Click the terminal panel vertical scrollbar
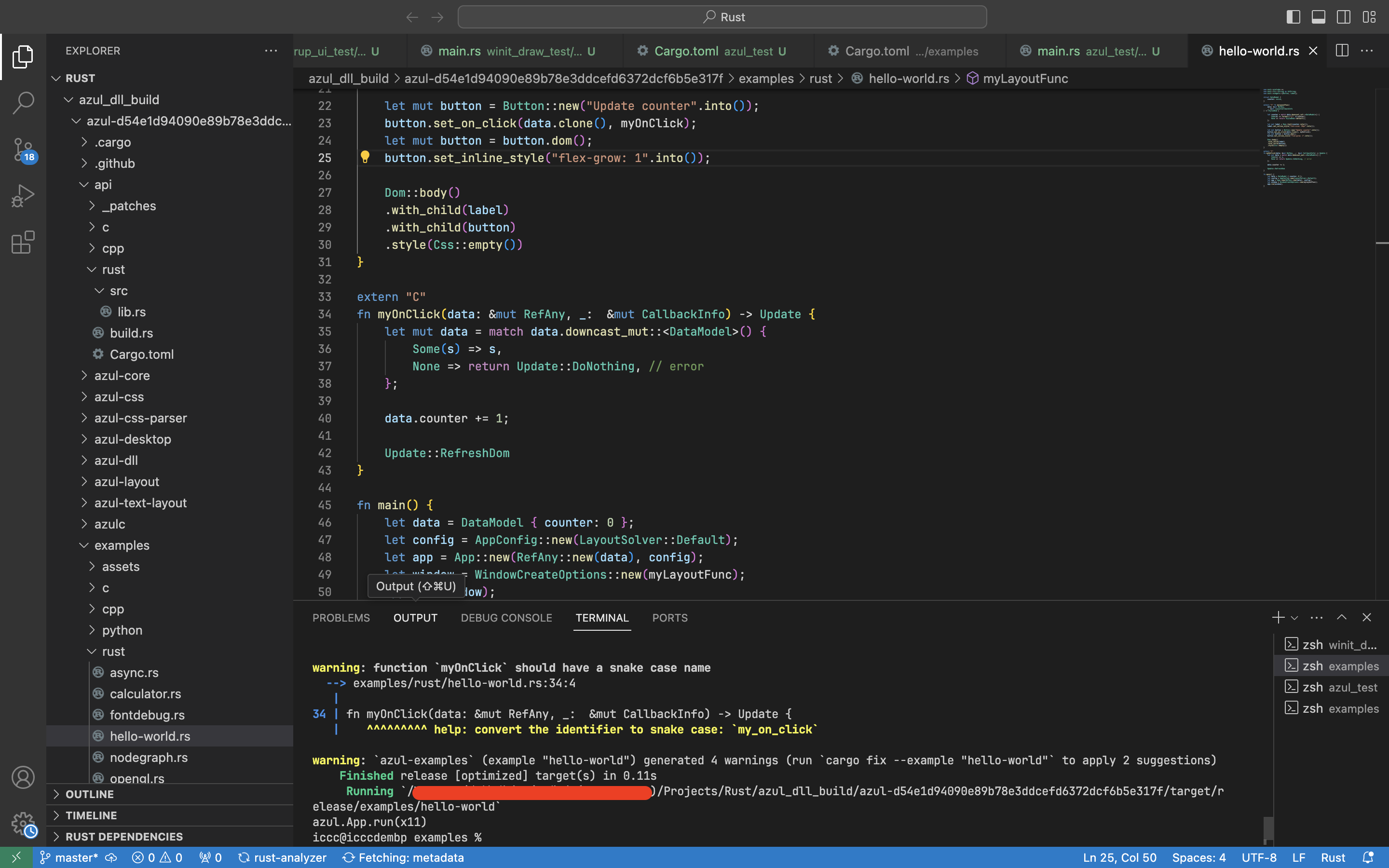This screenshot has width=1389, height=868. pyautogui.click(x=1268, y=828)
